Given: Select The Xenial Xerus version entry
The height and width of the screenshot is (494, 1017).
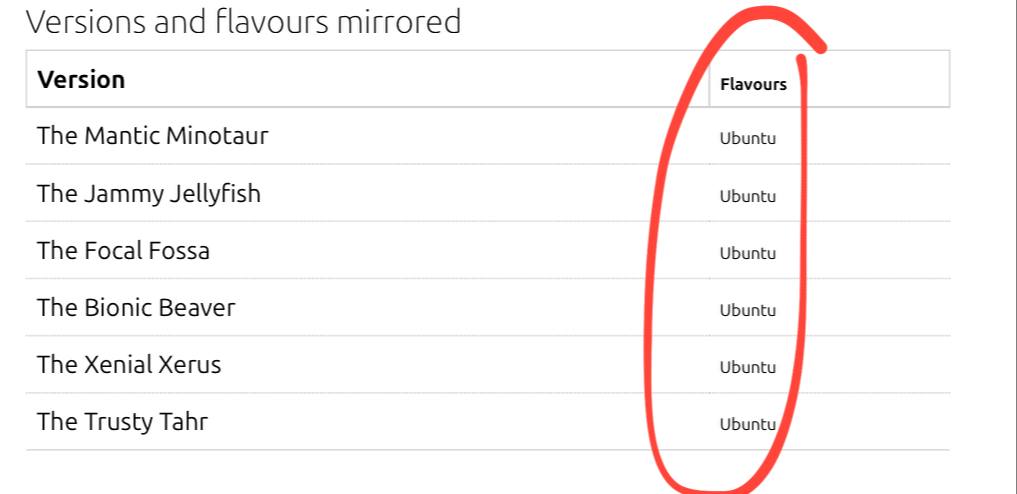Looking at the screenshot, I should (129, 364).
